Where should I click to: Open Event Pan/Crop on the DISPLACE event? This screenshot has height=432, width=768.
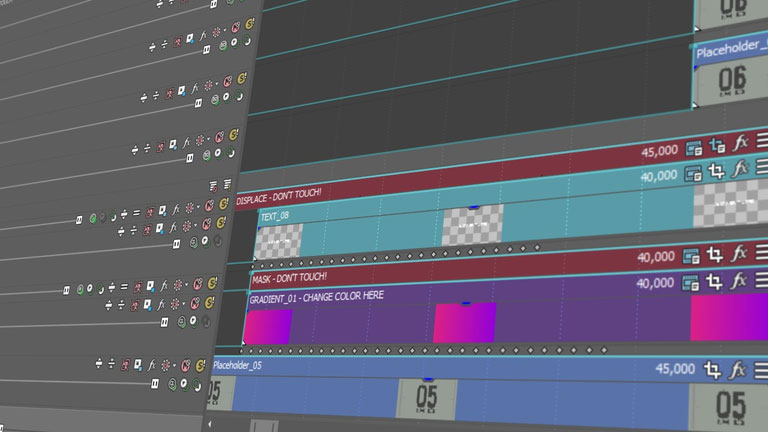(x=718, y=145)
